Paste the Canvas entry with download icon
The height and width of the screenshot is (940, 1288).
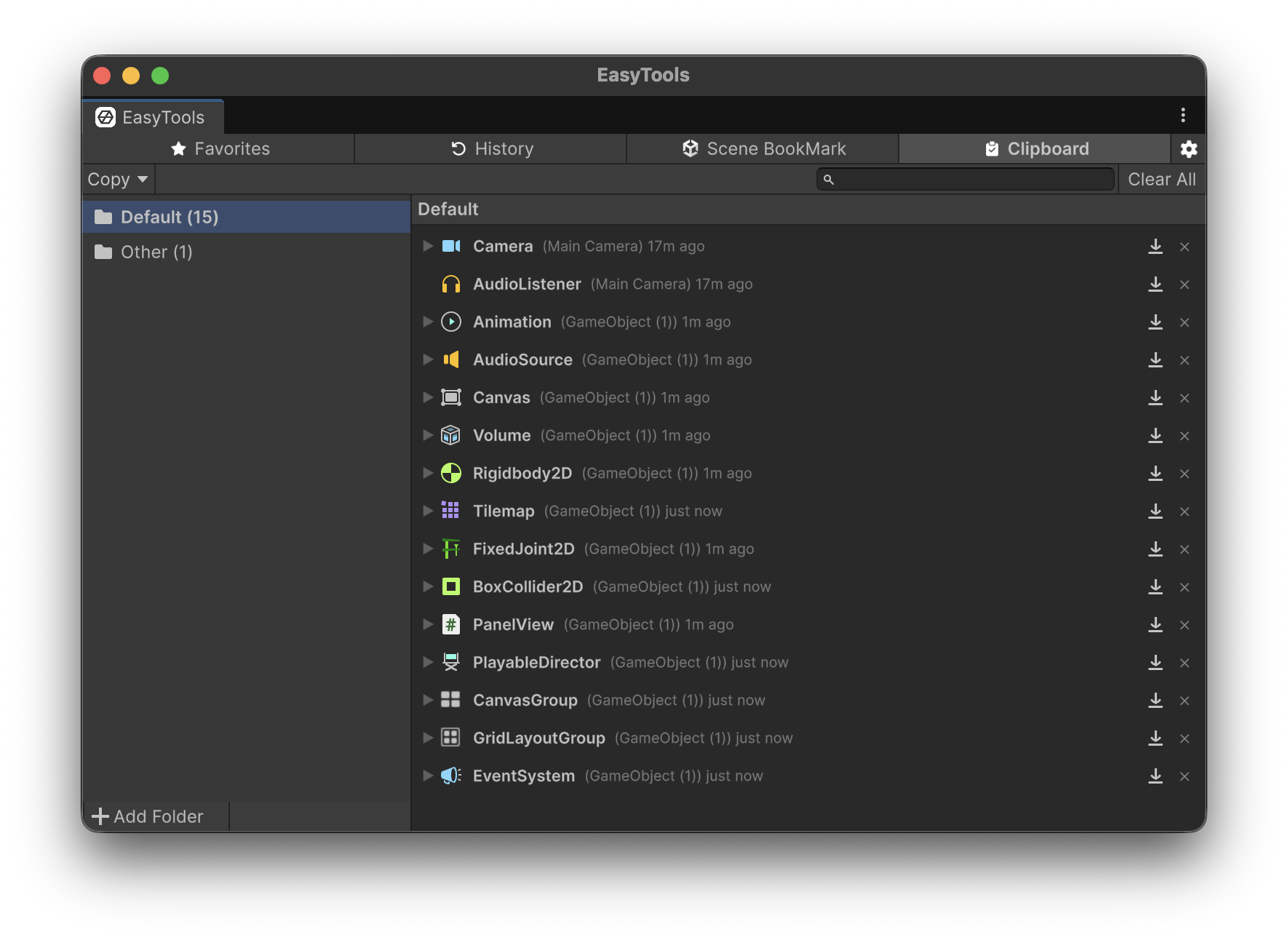(x=1156, y=398)
